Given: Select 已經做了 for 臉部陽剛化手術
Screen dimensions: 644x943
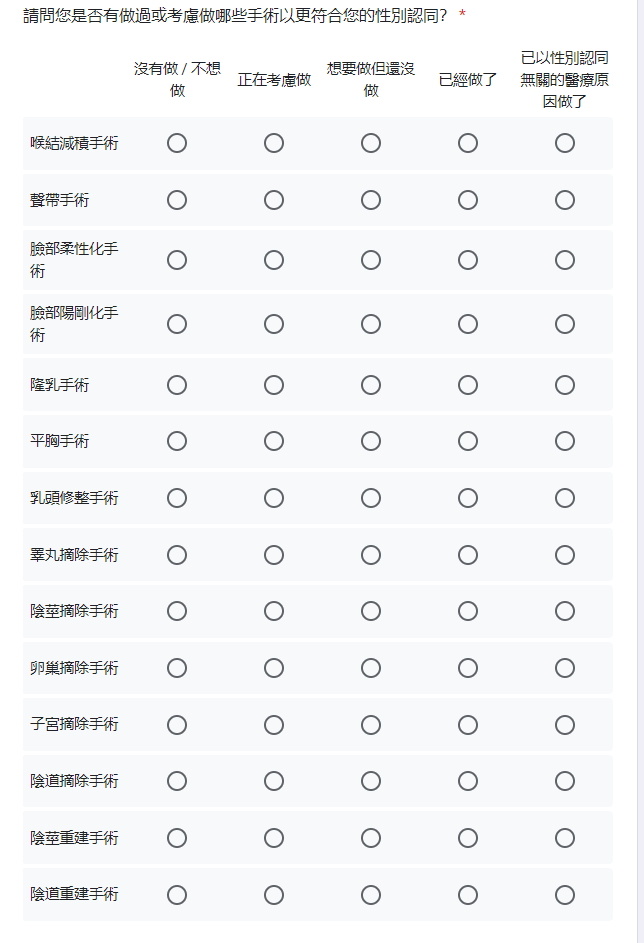Looking at the screenshot, I should point(468,324).
